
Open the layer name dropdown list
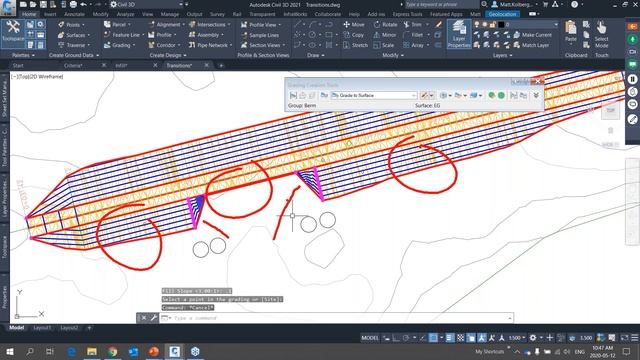pyautogui.click(x=556, y=24)
